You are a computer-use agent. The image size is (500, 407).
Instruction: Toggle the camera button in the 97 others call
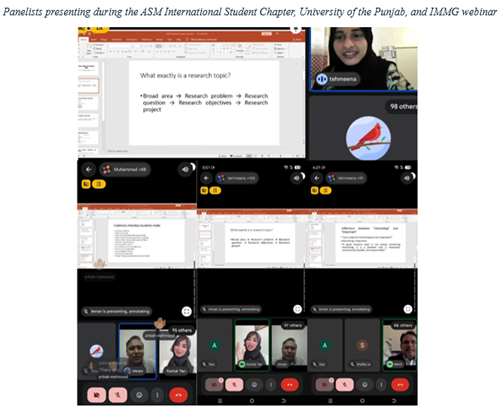214,385
